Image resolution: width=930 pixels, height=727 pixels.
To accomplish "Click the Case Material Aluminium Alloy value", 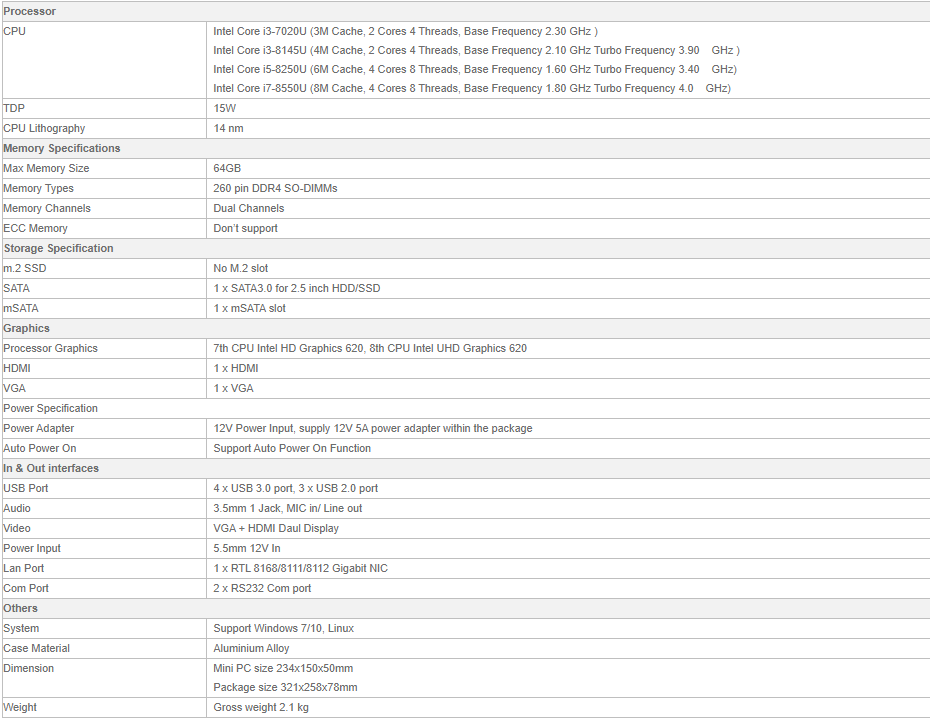I will [251, 648].
